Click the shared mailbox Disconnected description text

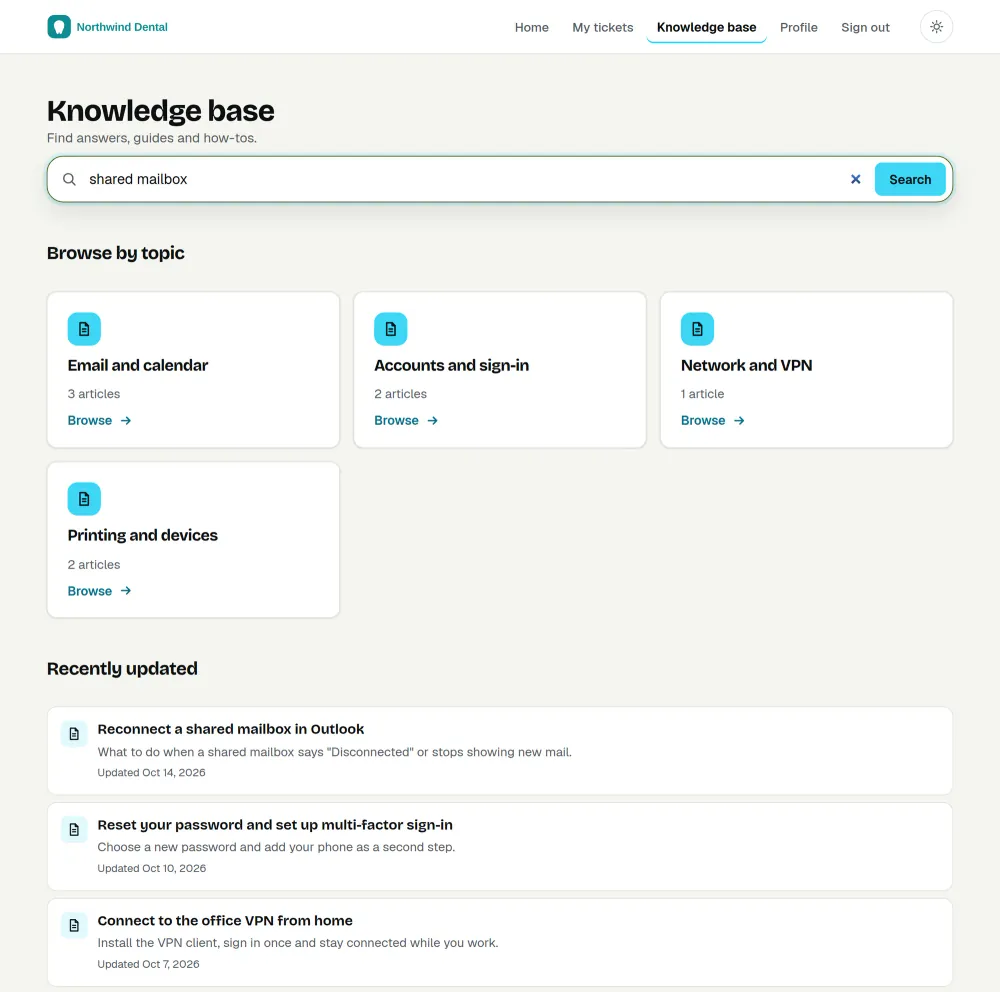(x=334, y=752)
